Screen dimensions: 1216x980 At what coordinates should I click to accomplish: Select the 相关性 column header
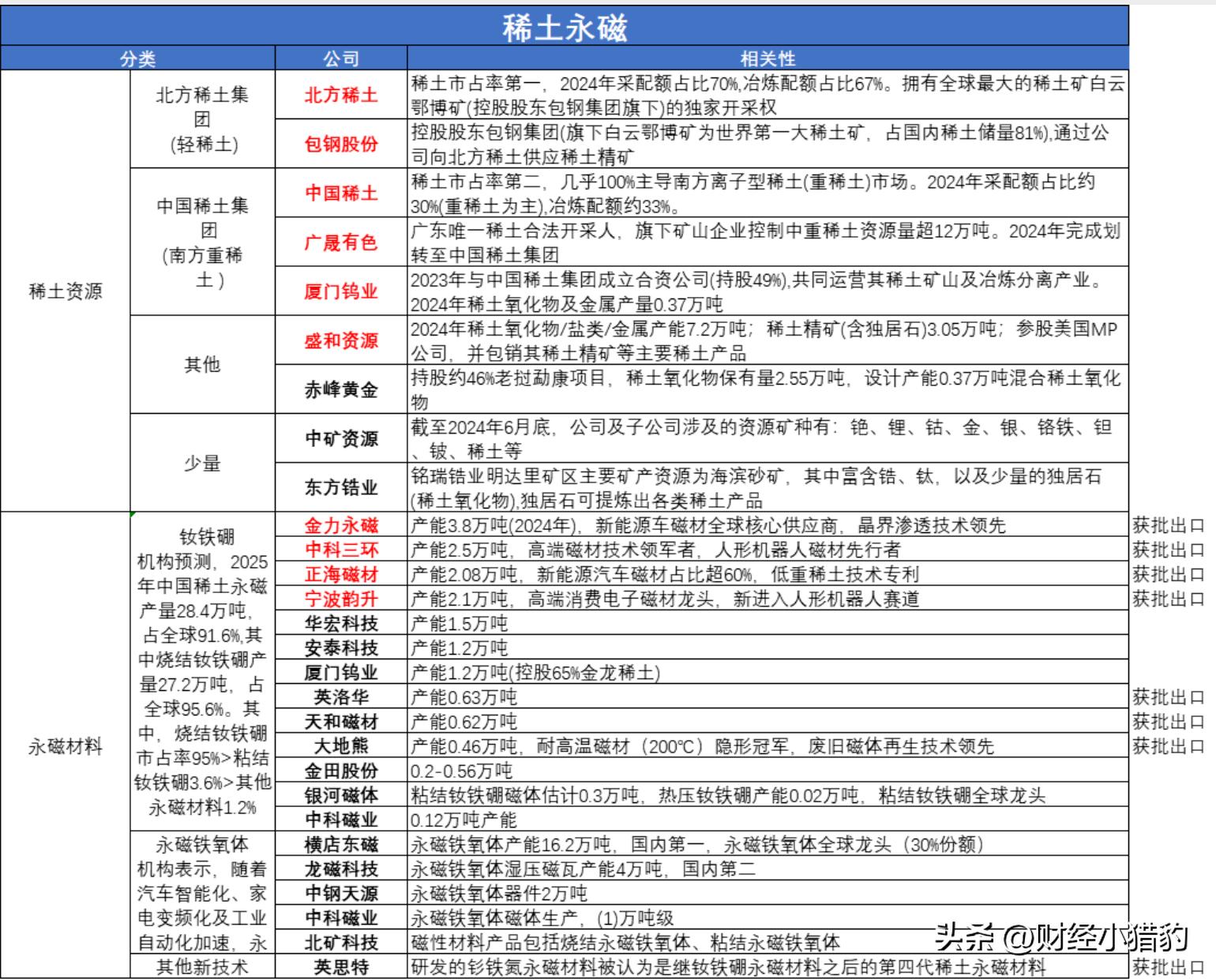(768, 58)
